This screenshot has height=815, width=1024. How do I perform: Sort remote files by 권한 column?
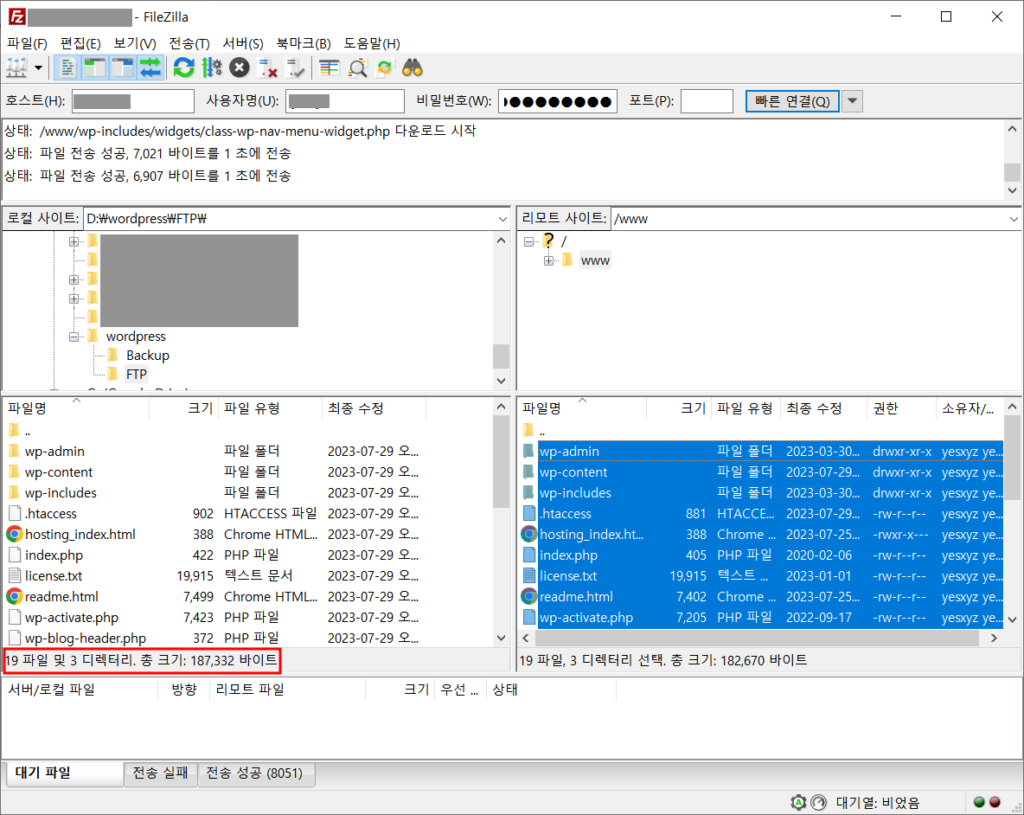point(901,408)
